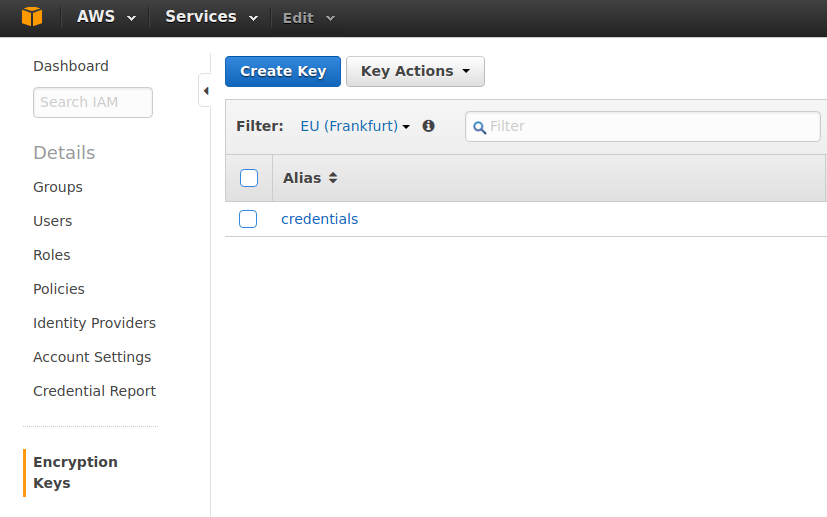Viewport: 827px width, 517px height.
Task: Open the credentials key alias link
Action: (x=320, y=219)
